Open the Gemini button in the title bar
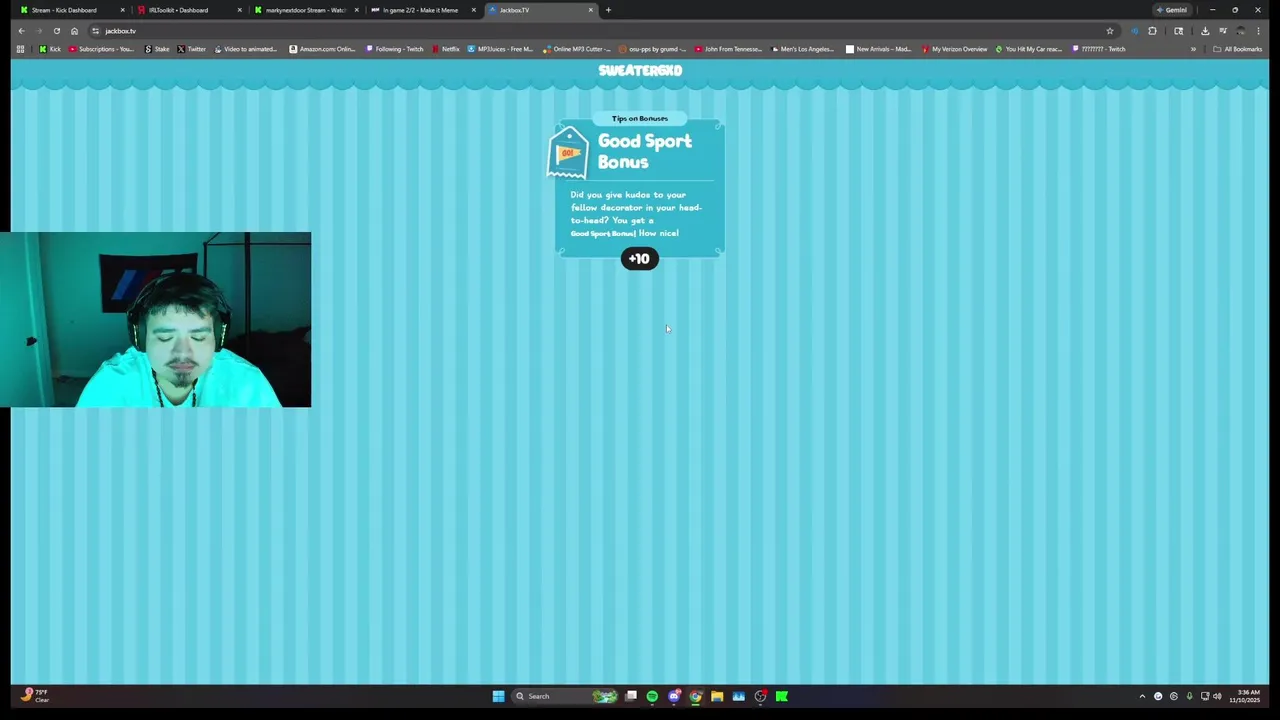This screenshot has height=720, width=1280. coord(1171,10)
